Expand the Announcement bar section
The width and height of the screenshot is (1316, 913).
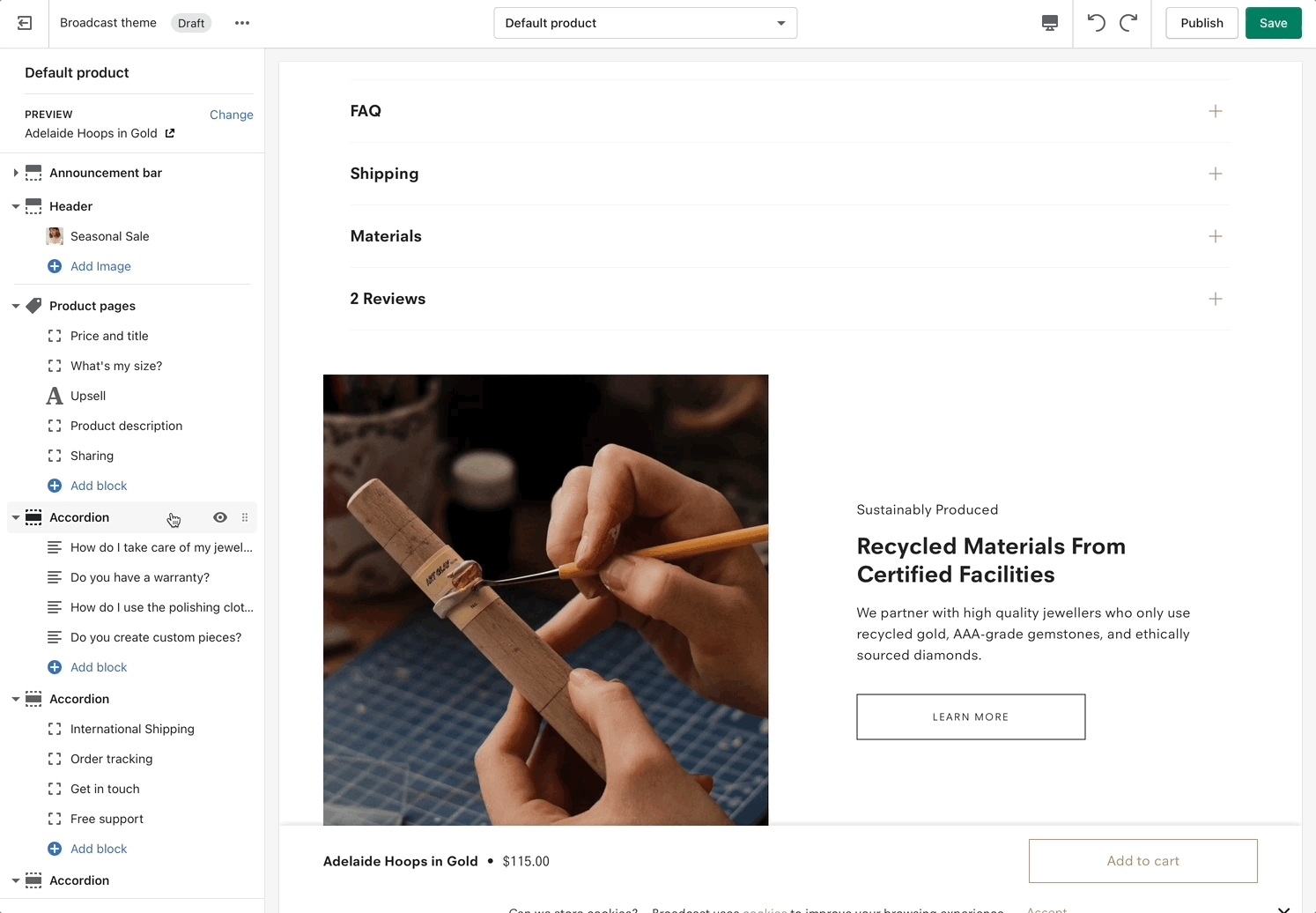pyautogui.click(x=16, y=173)
